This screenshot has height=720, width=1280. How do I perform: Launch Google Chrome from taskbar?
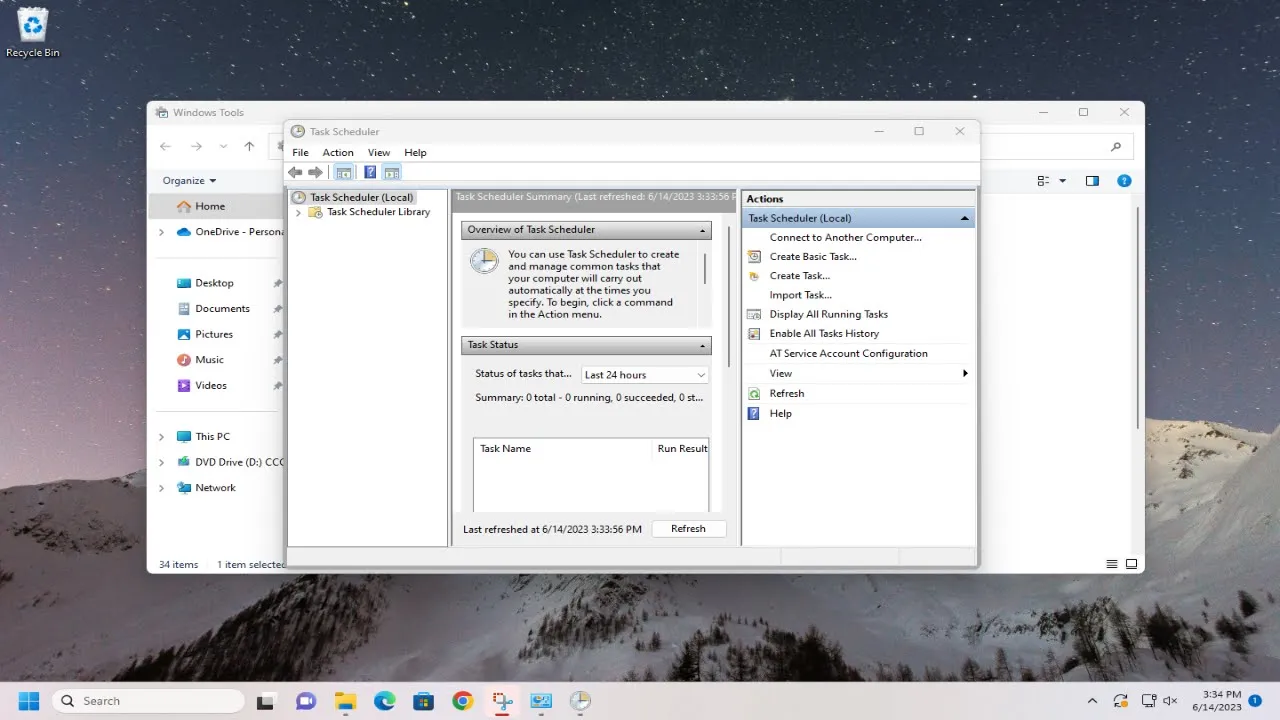462,701
